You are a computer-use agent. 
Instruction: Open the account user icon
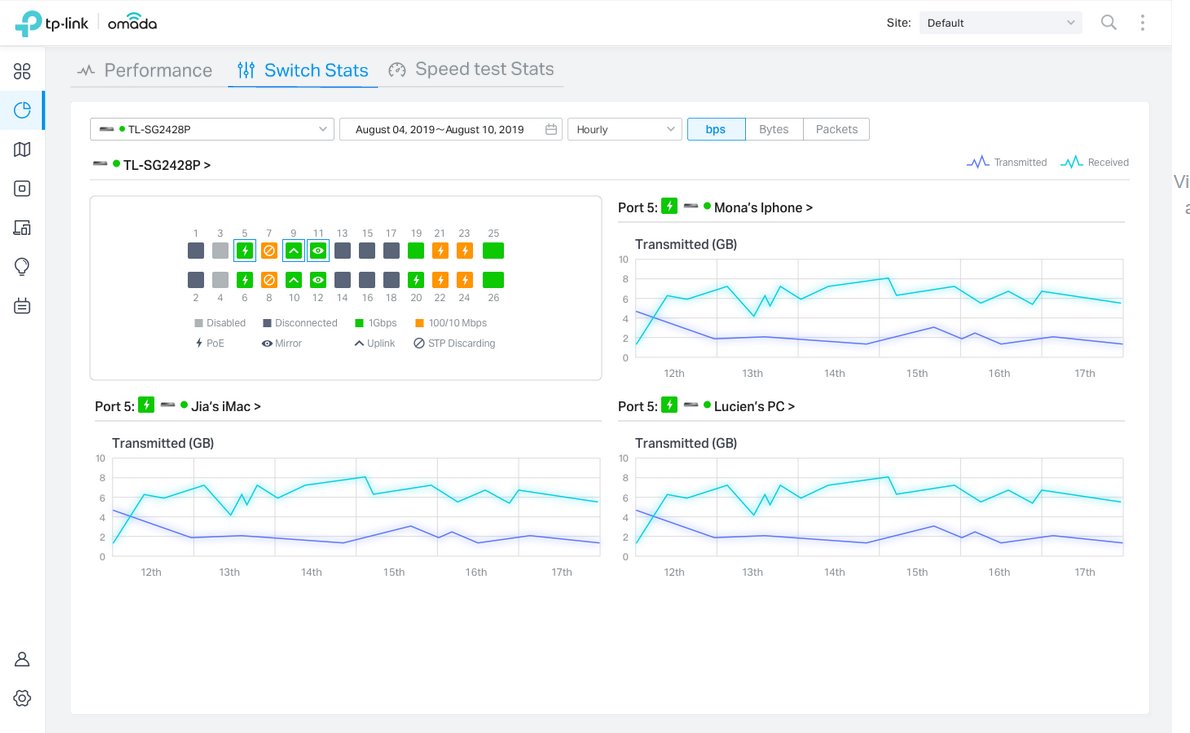coord(22,659)
